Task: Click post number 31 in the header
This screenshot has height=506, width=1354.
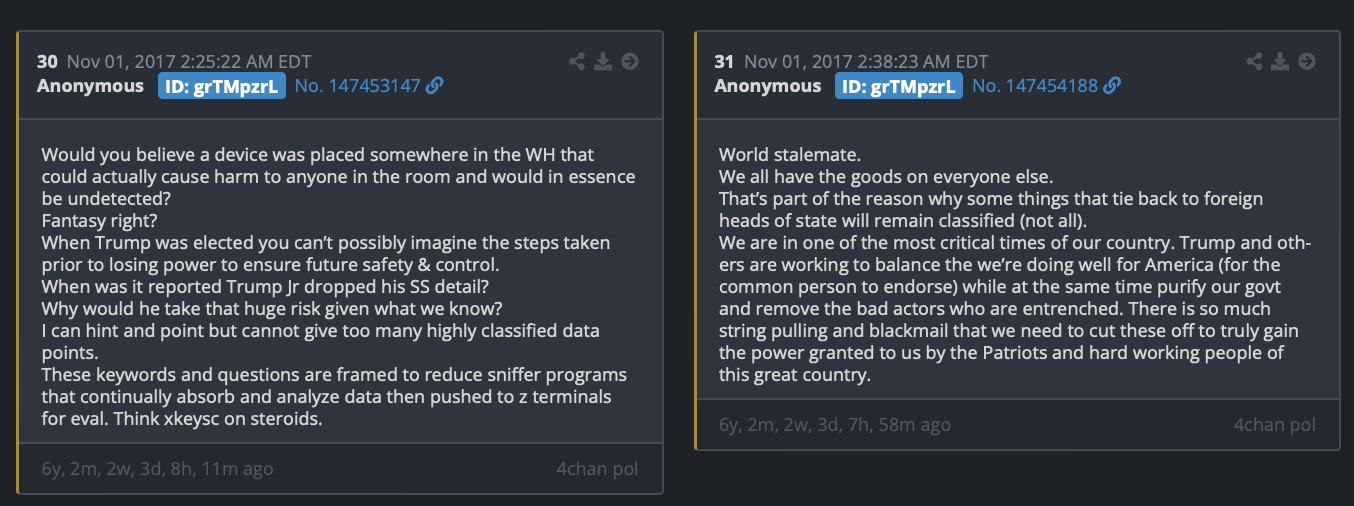Action: point(724,62)
